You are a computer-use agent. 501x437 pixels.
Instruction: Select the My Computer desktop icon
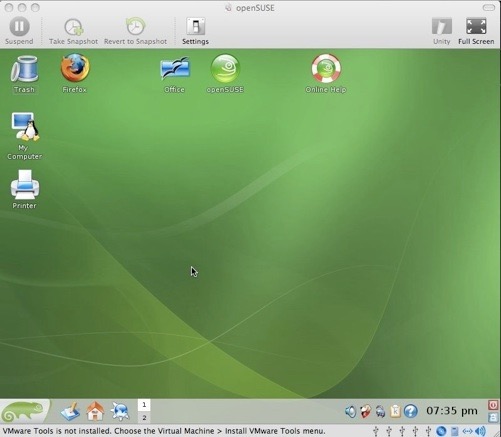point(25,136)
